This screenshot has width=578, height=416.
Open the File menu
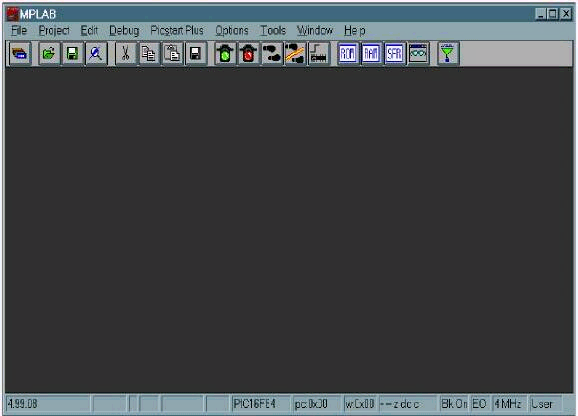click(19, 31)
